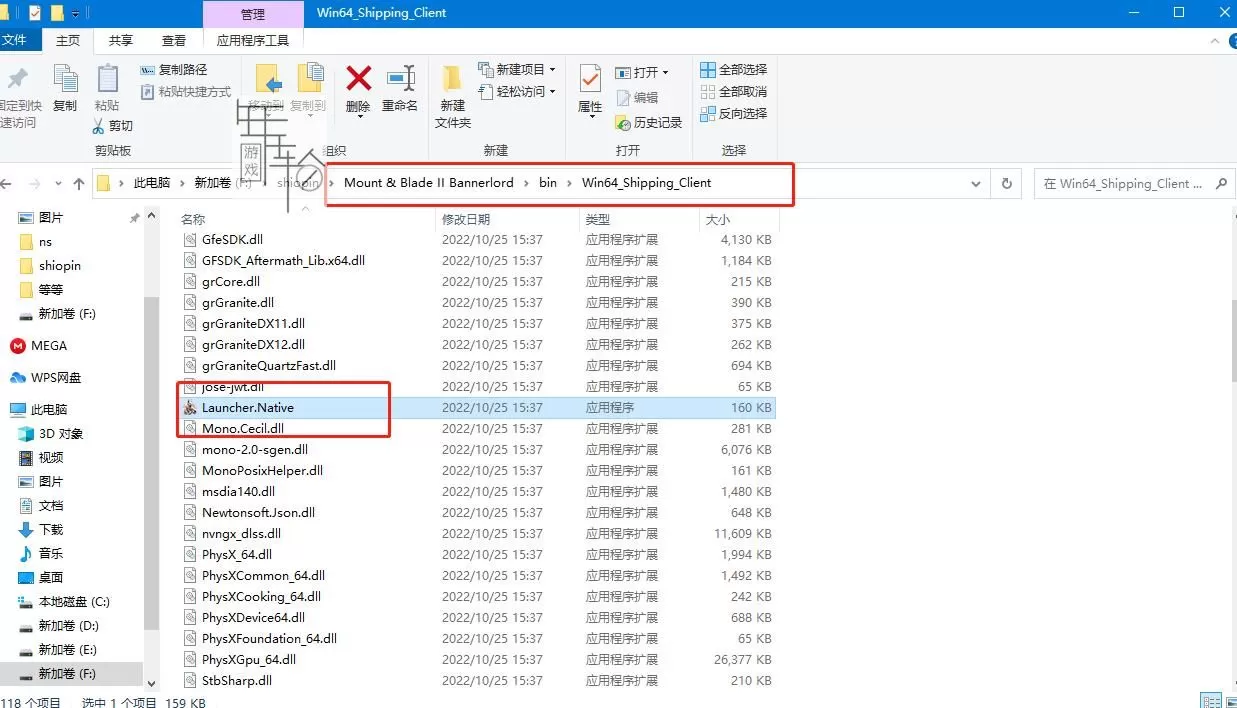Click the up-directory arrow in navigation bar
The width and height of the screenshot is (1237, 708).
point(79,184)
